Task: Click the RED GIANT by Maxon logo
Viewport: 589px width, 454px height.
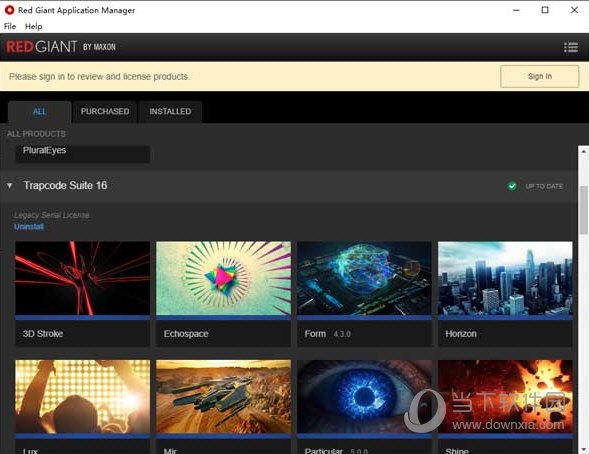Action: 61,47
